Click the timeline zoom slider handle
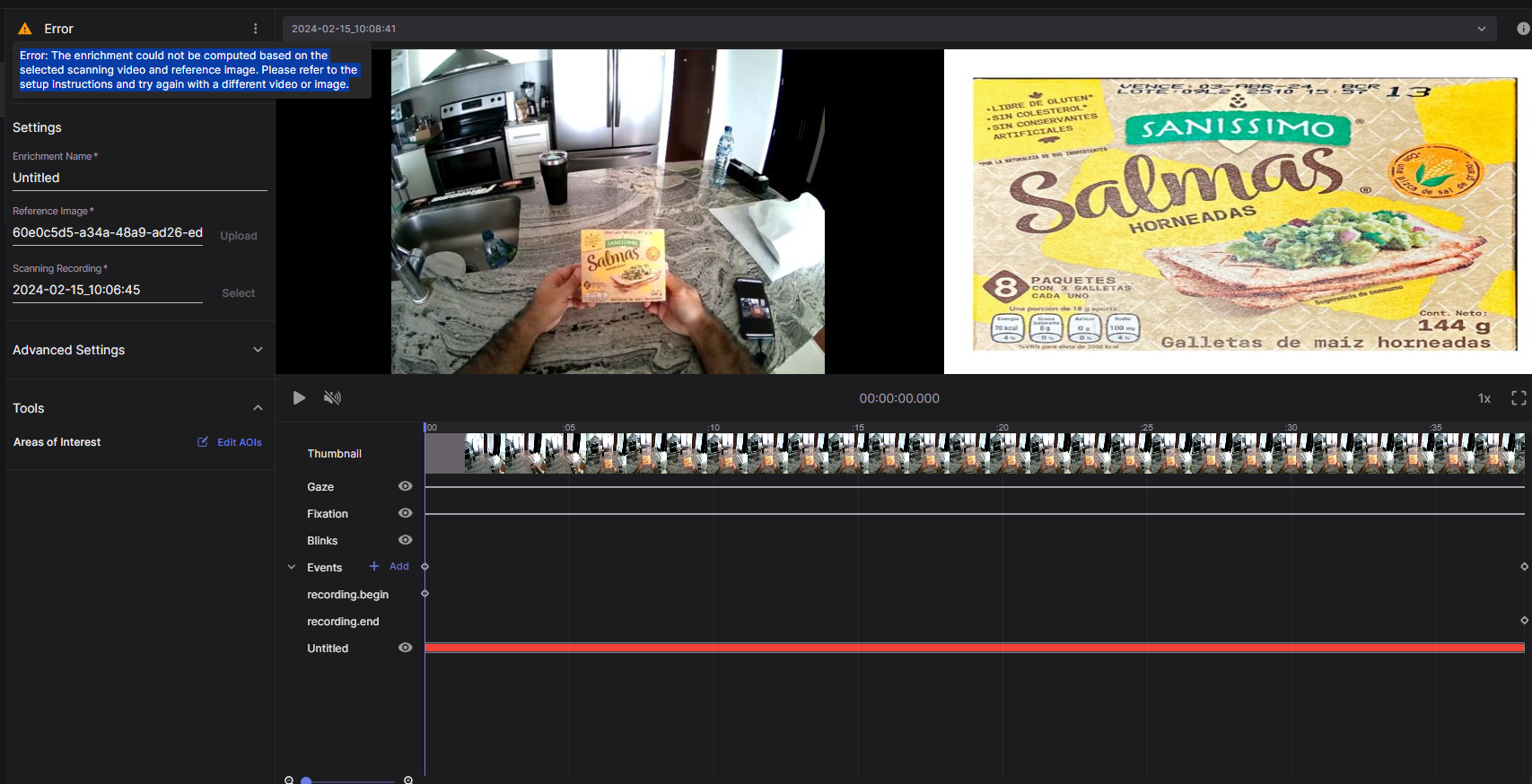The width and height of the screenshot is (1532, 784). [306, 780]
